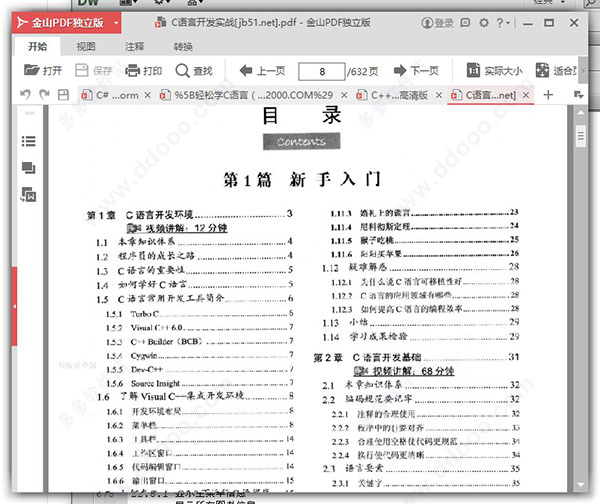600x504 pixels.
Task: Go to next page with 下一页
Action: 416,71
